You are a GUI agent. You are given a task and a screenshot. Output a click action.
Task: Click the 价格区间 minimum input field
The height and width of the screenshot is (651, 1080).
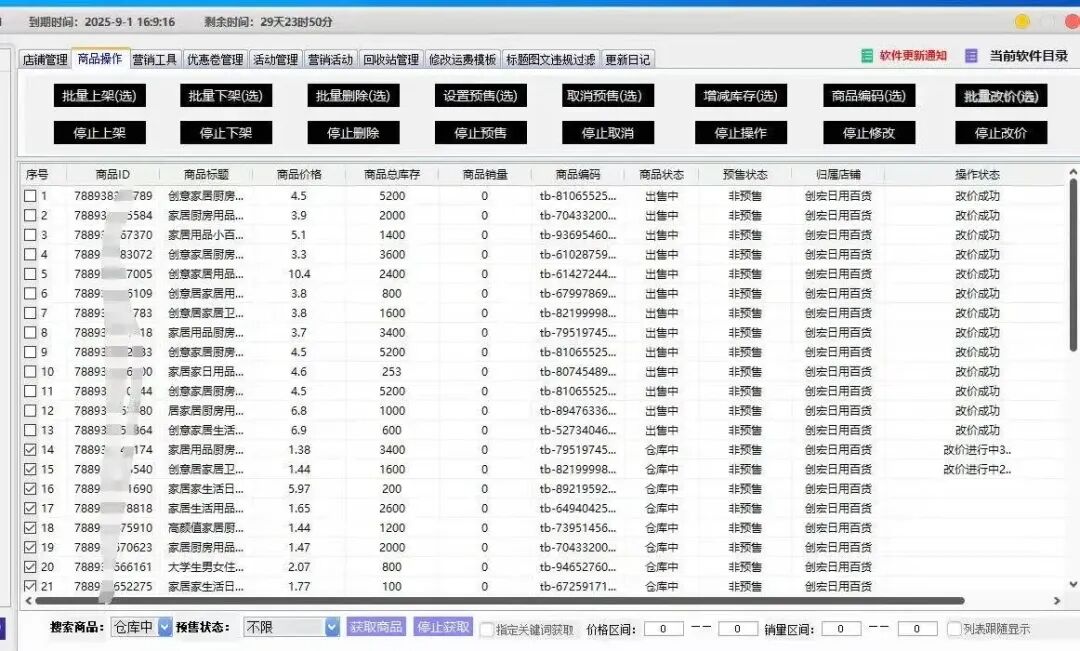tap(663, 628)
